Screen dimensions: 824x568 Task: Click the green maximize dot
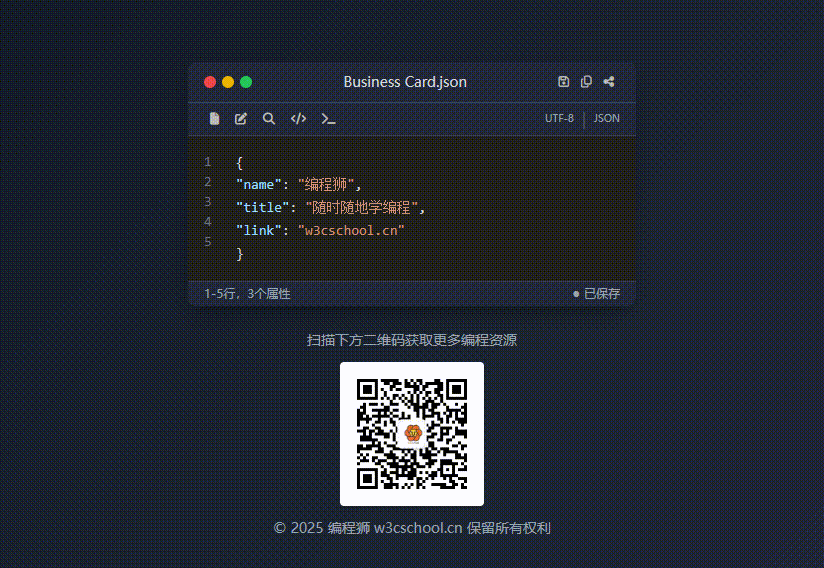[246, 82]
